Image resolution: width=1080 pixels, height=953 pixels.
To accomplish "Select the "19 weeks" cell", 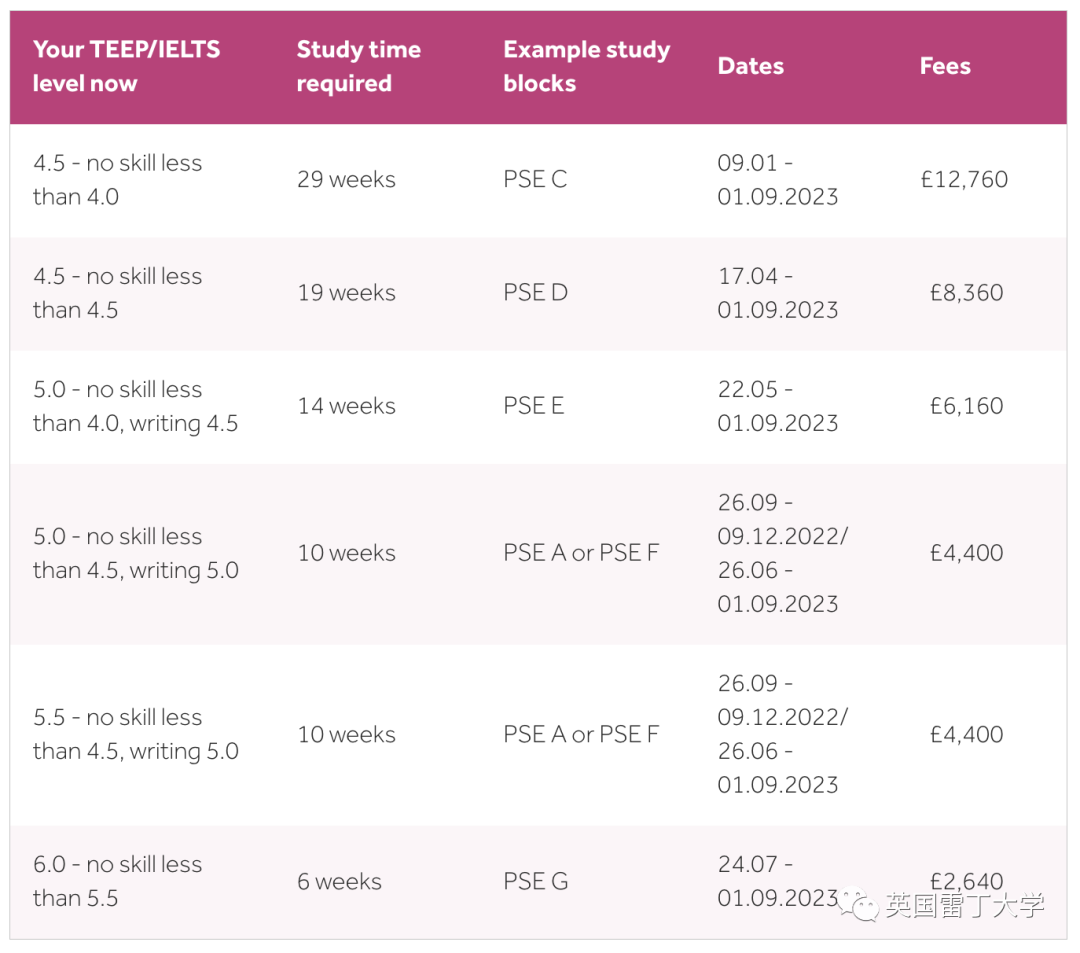I will (x=346, y=293).
